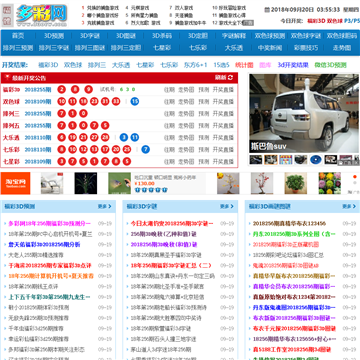
Task: Open the 福彩3D字谜 panel title
Action: click(x=142, y=207)
